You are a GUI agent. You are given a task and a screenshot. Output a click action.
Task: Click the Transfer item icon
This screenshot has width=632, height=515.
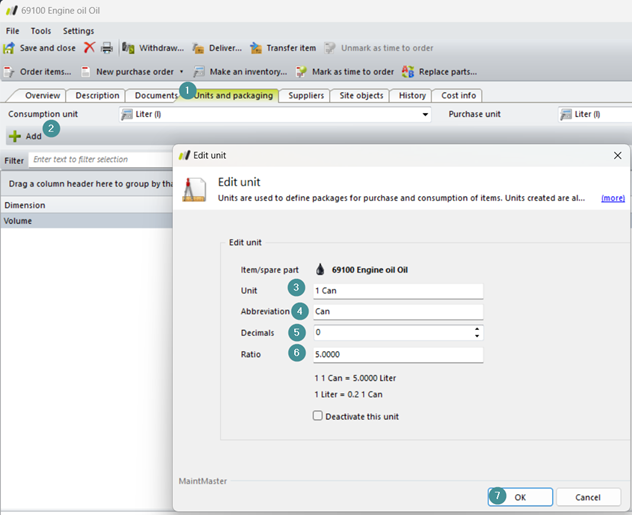[256, 48]
